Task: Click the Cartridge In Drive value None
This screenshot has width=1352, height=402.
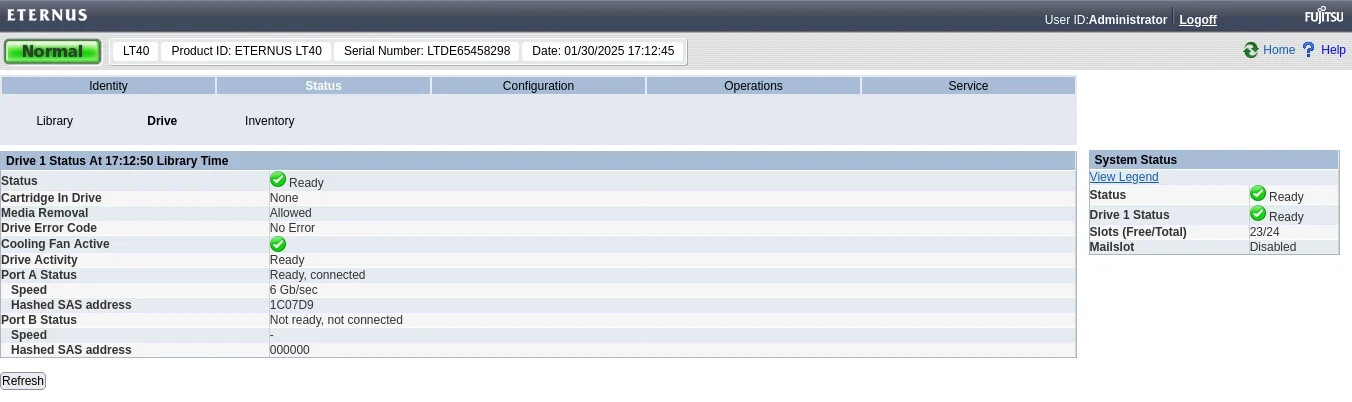Action: pos(284,198)
